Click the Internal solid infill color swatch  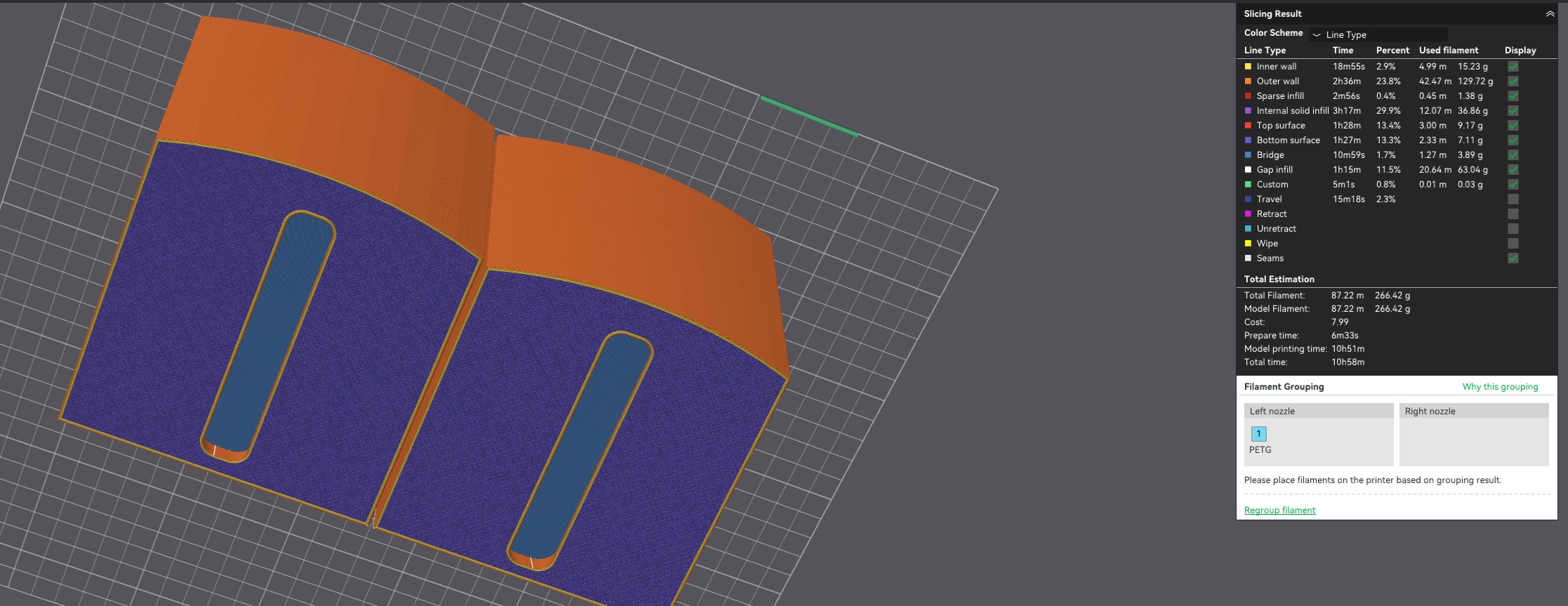click(1248, 111)
